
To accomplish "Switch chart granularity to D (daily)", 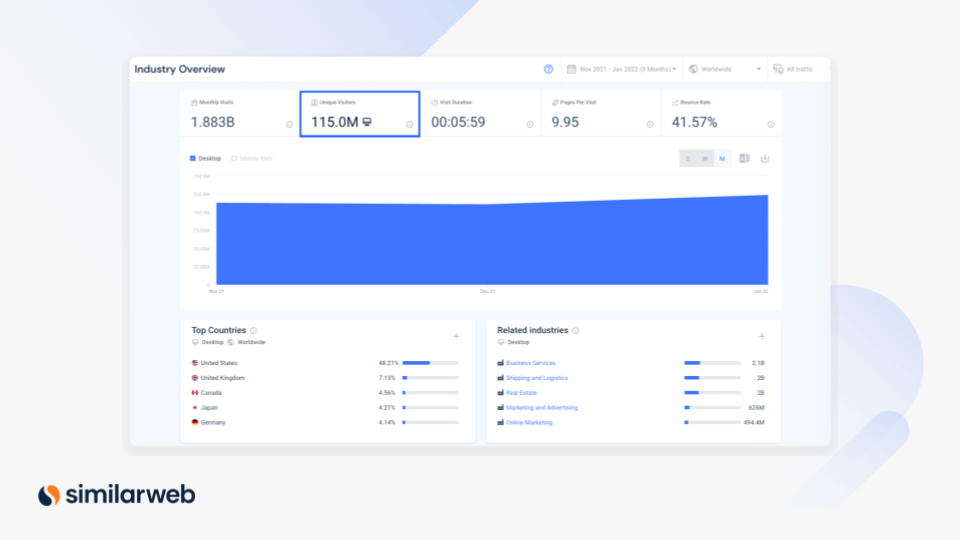I will coord(688,158).
